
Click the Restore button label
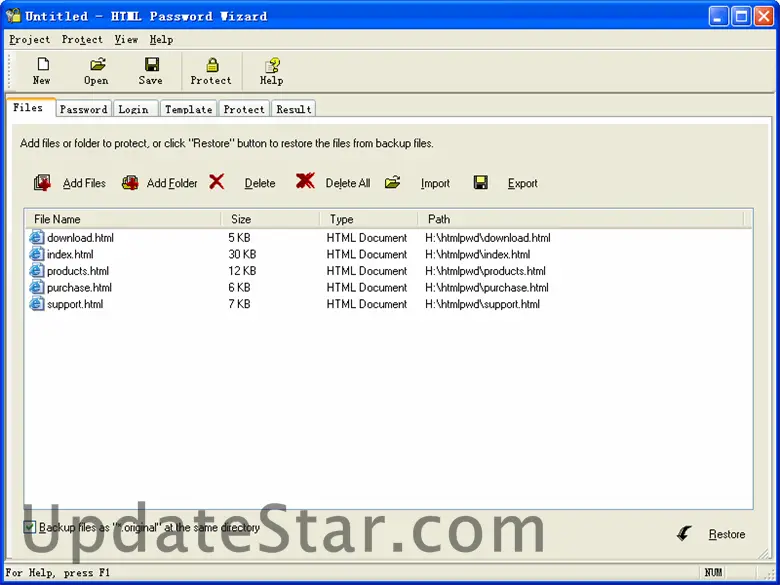pyautogui.click(x=727, y=534)
